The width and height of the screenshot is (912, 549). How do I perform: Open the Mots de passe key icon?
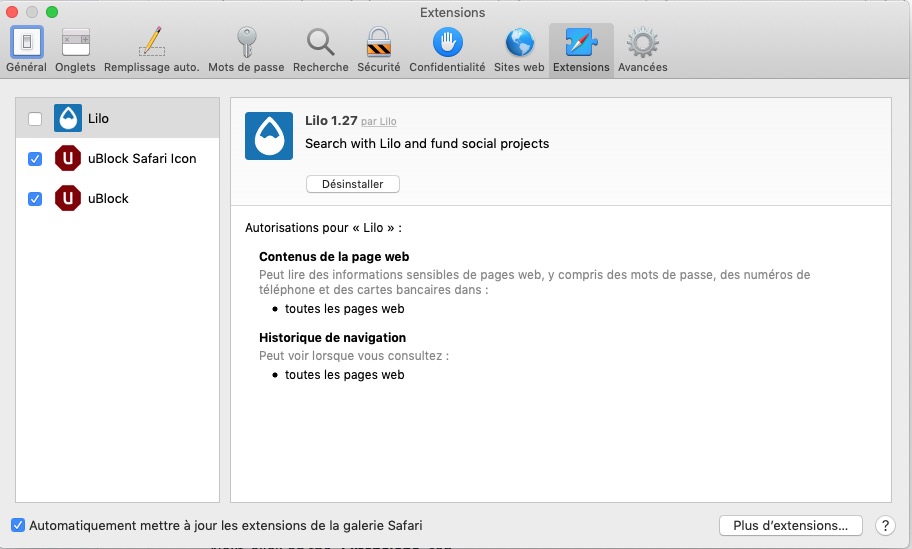[247, 49]
